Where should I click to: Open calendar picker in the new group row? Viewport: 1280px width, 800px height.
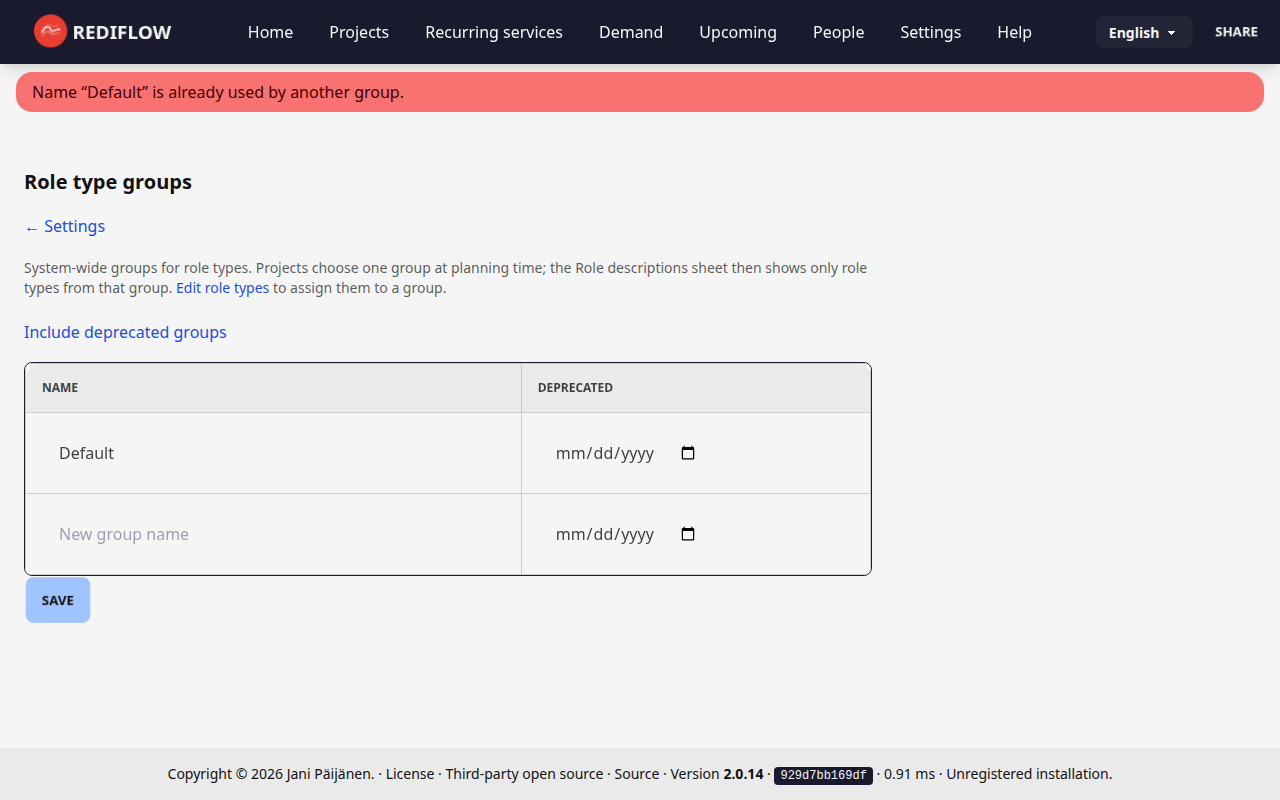(687, 534)
